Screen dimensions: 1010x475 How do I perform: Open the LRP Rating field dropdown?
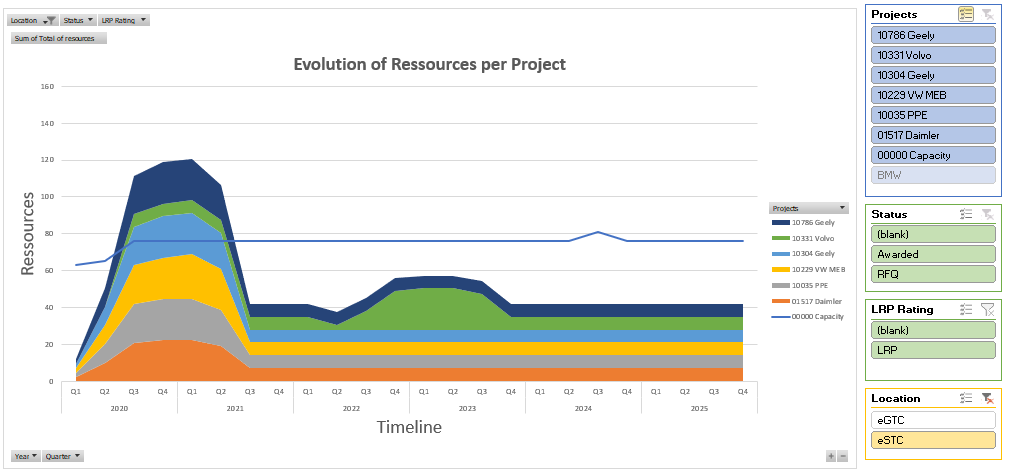[x=124, y=21]
